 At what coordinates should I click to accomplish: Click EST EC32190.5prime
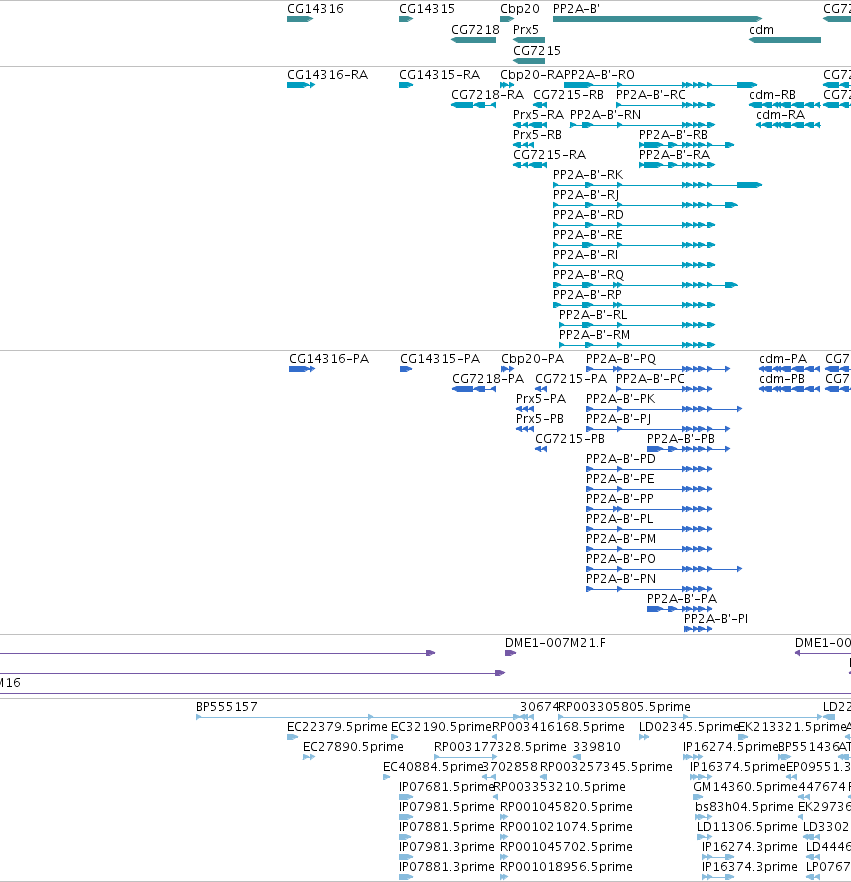tap(442, 727)
